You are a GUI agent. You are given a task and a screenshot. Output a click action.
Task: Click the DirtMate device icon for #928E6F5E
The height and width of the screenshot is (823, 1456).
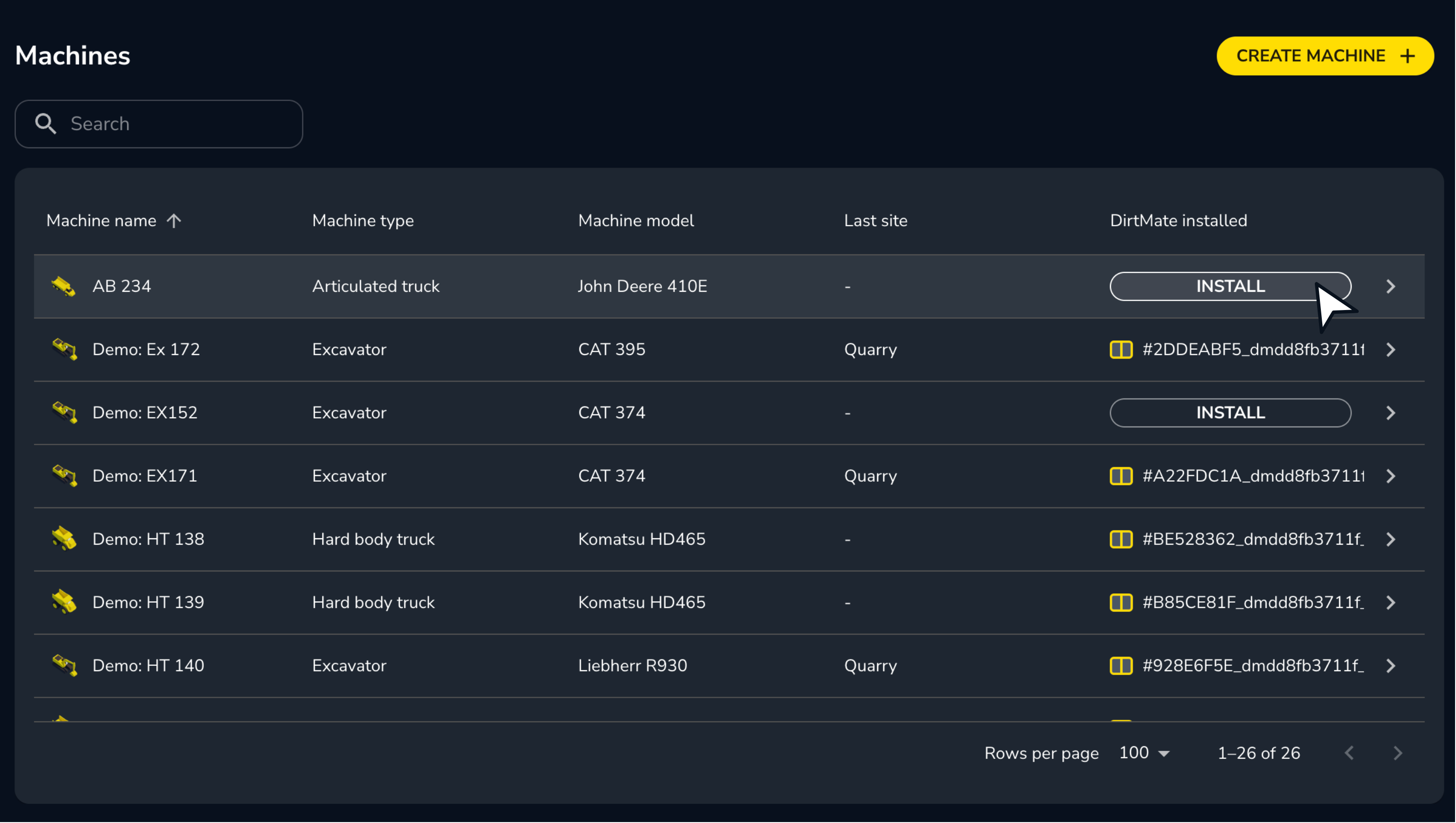coord(1121,665)
